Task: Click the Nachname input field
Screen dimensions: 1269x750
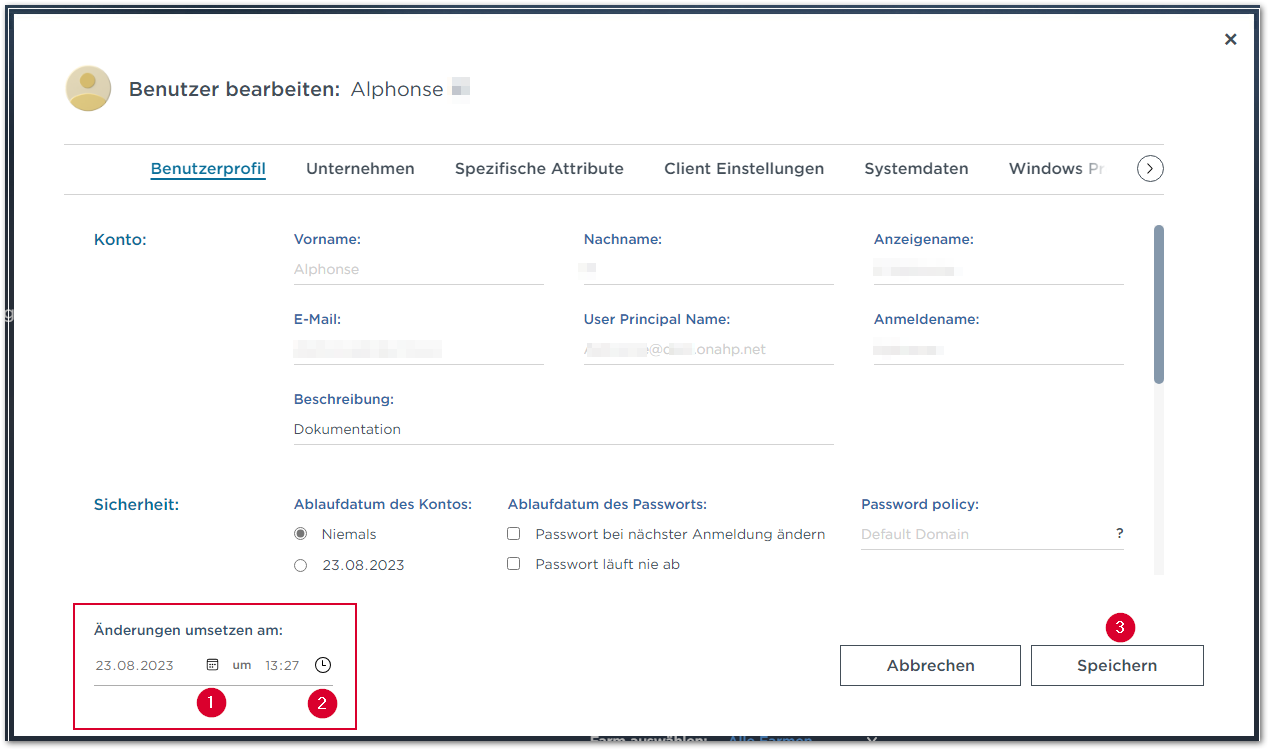Action: [709, 270]
